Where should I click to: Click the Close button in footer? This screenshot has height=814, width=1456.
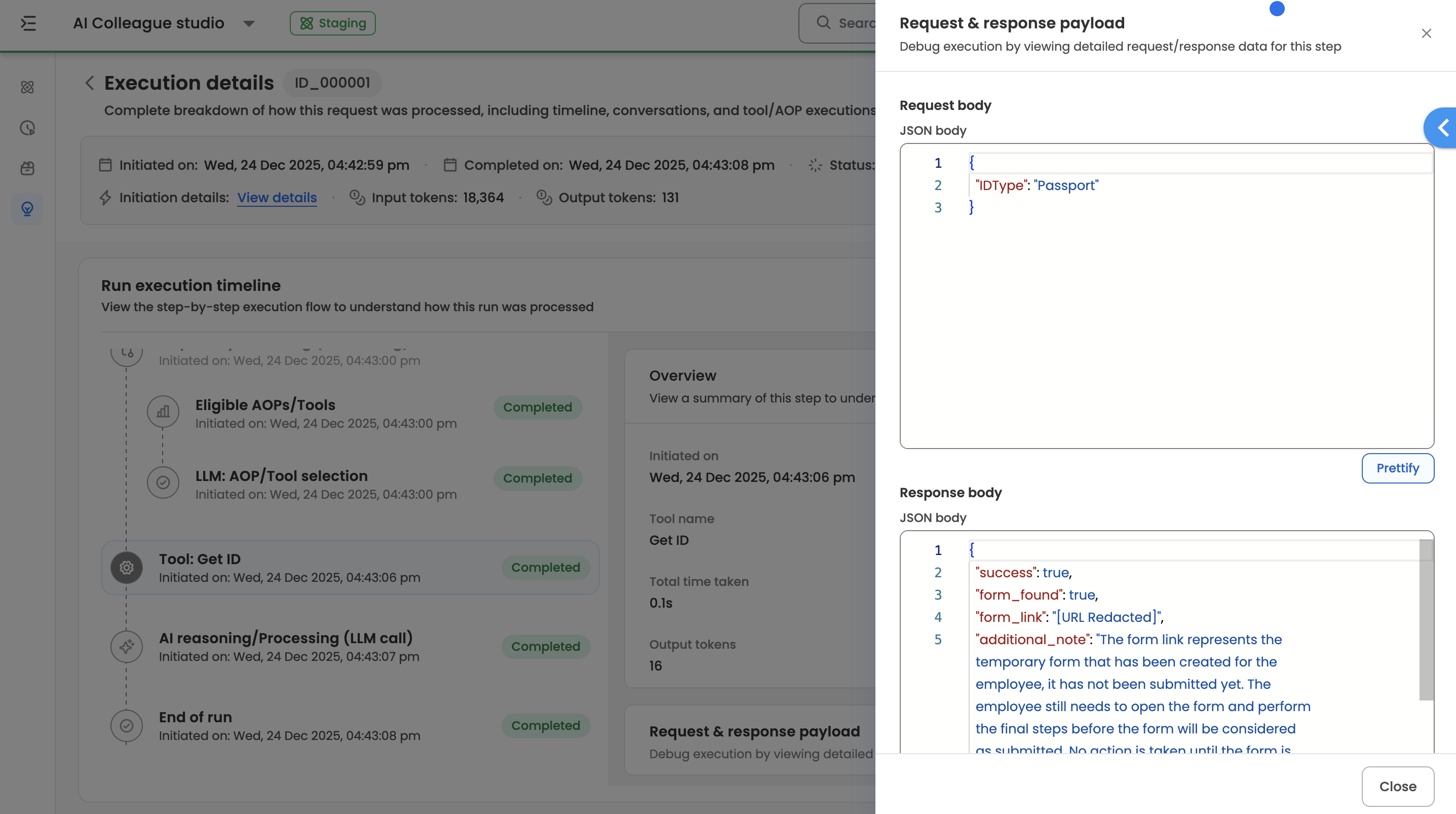point(1398,786)
